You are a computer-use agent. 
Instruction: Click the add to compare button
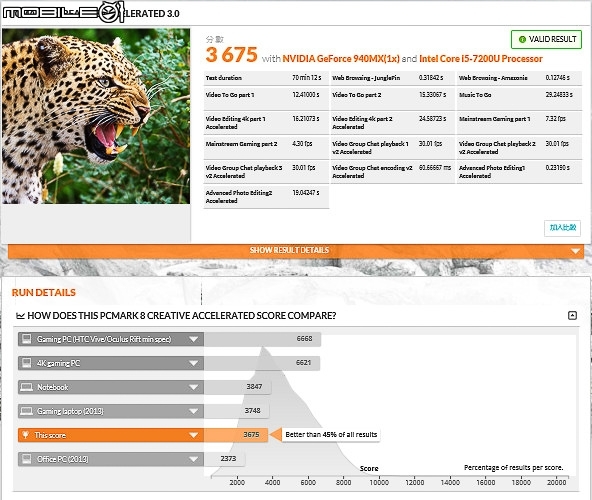pyautogui.click(x=562, y=228)
